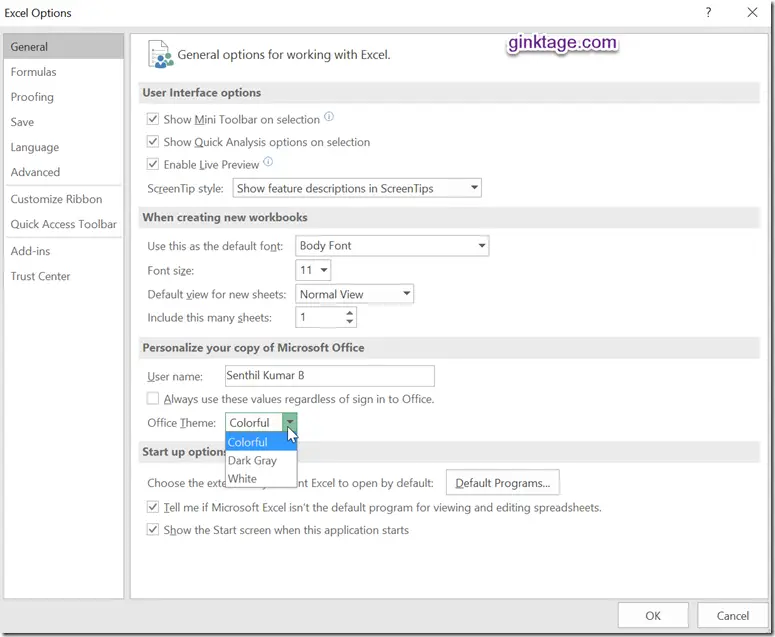775x637 pixels.
Task: Open Quick Access Toolbar settings
Action: tap(63, 224)
